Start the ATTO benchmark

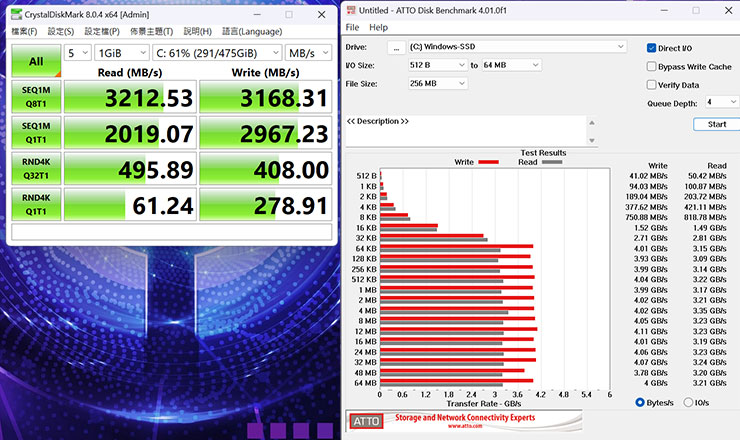pos(716,124)
